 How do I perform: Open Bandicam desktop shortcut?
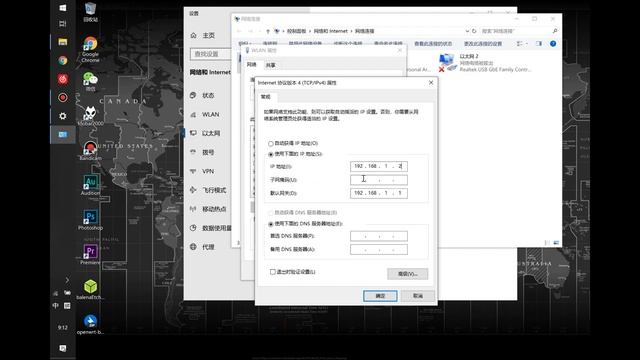click(90, 151)
